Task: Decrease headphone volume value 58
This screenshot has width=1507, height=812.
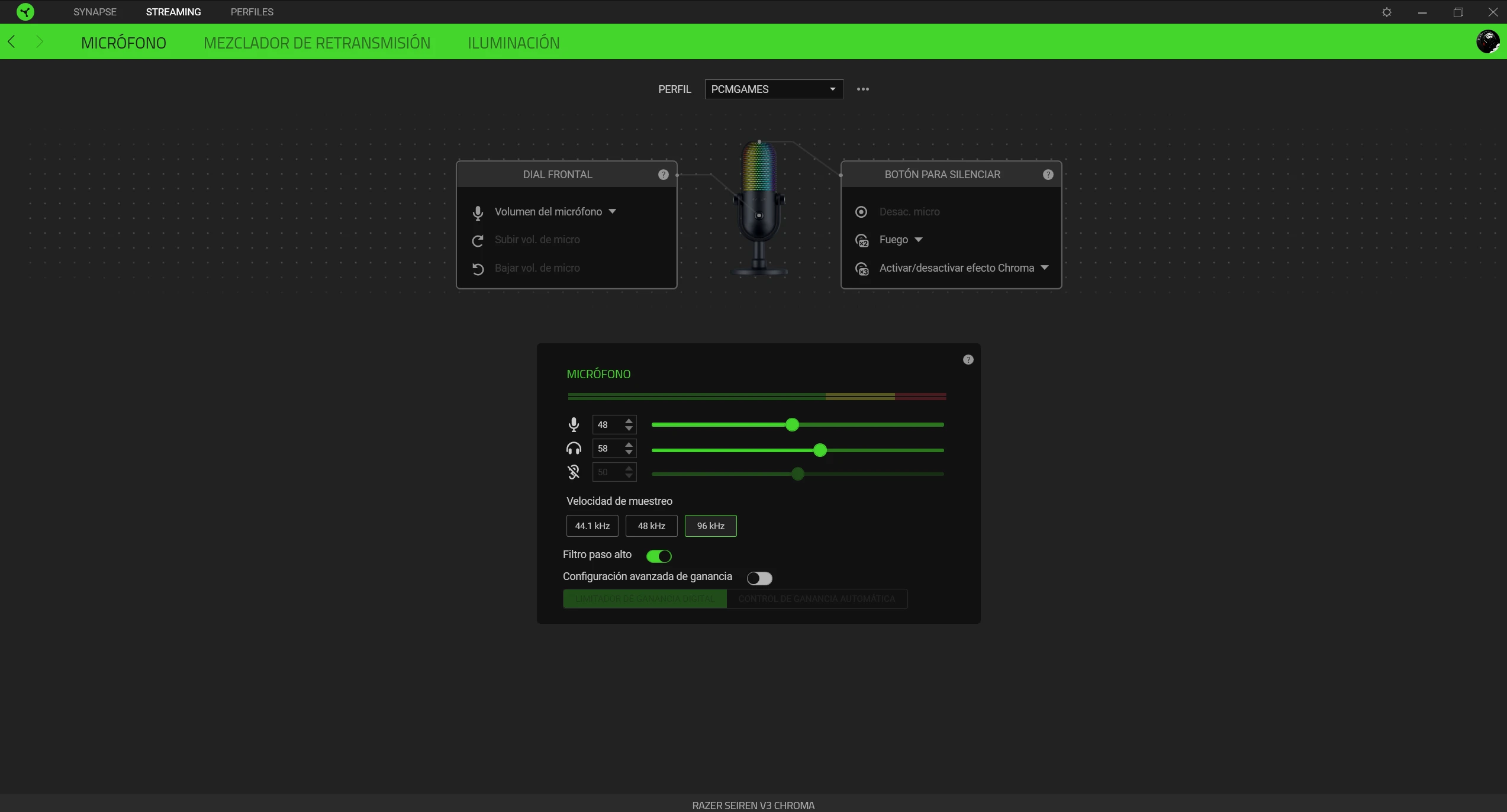Action: point(629,452)
